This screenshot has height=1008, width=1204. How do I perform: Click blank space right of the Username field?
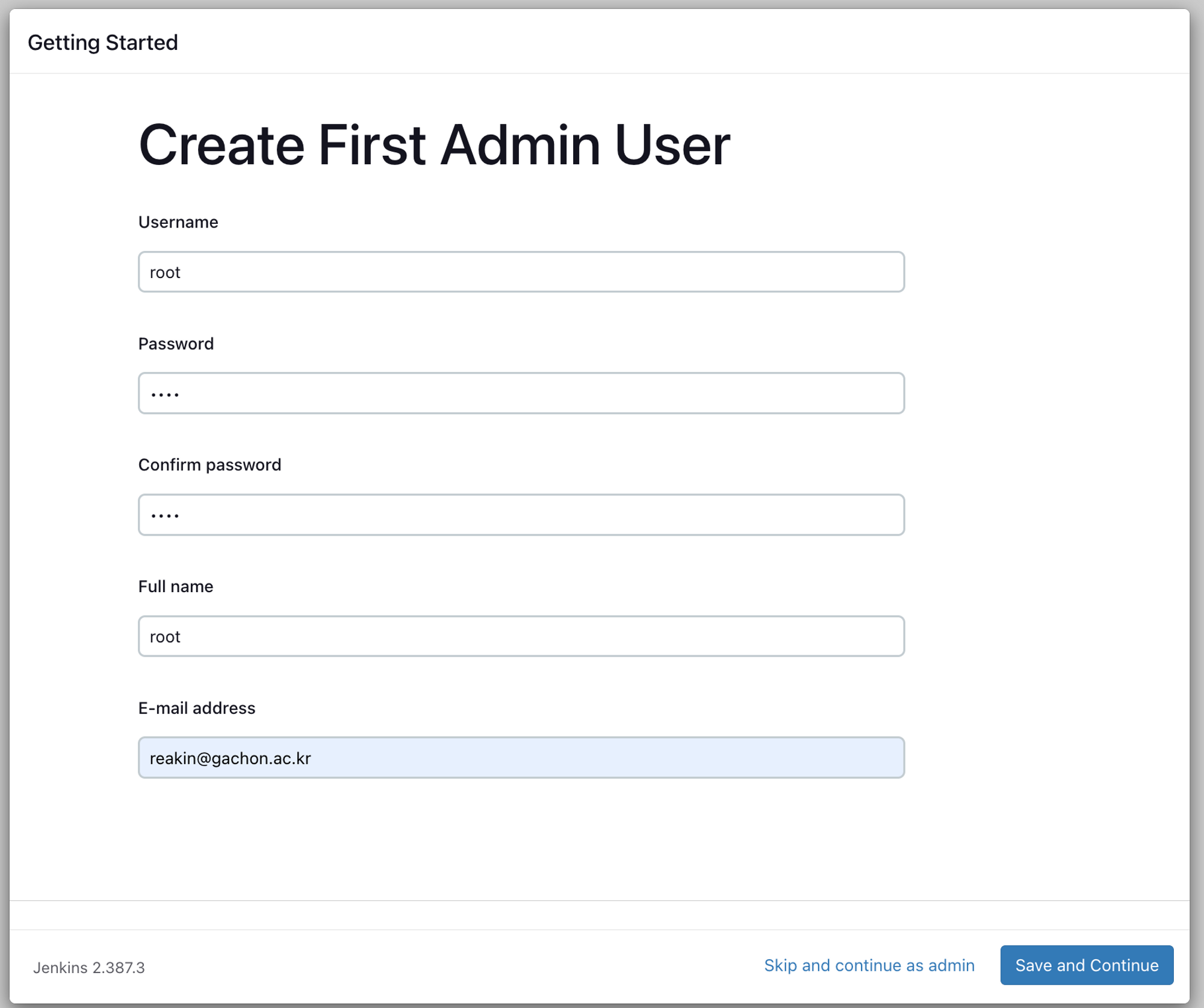[x=1047, y=272]
